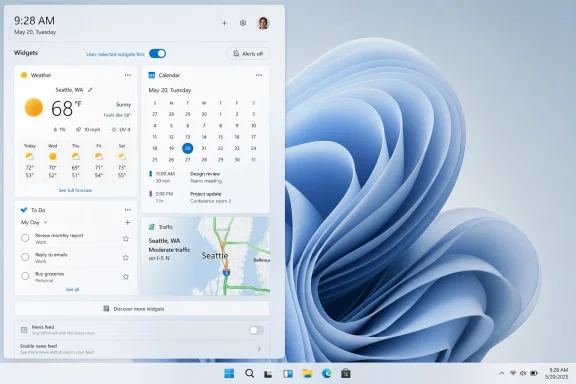576x384 pixels.
Task: Star the Buy groceries task
Action: coord(126,277)
